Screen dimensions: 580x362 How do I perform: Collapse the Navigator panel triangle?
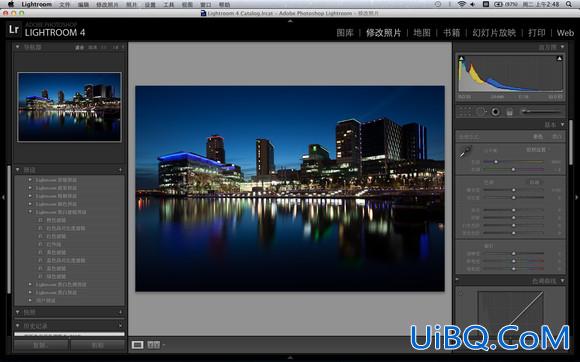(x=17, y=47)
